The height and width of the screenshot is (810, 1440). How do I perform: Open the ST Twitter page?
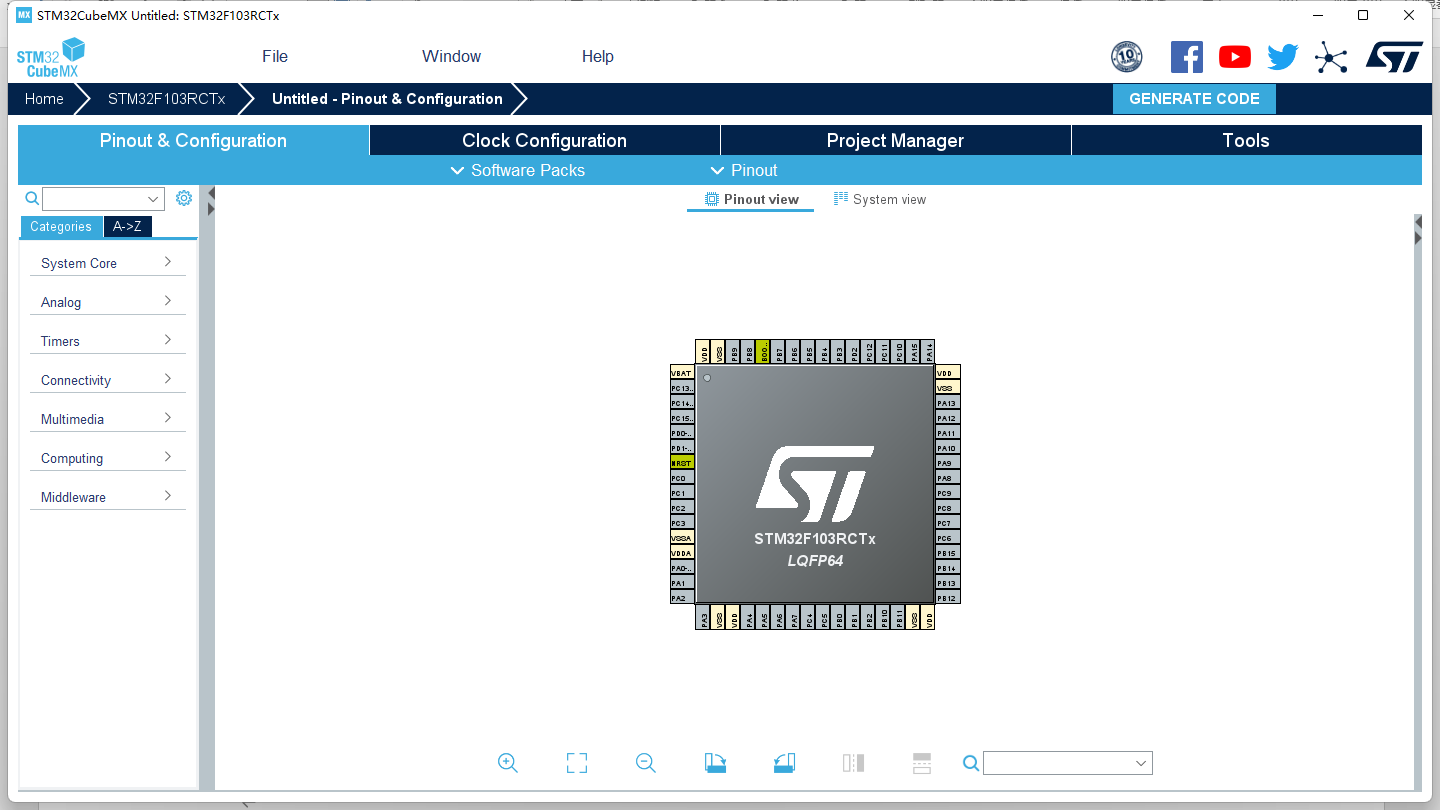coord(1283,57)
